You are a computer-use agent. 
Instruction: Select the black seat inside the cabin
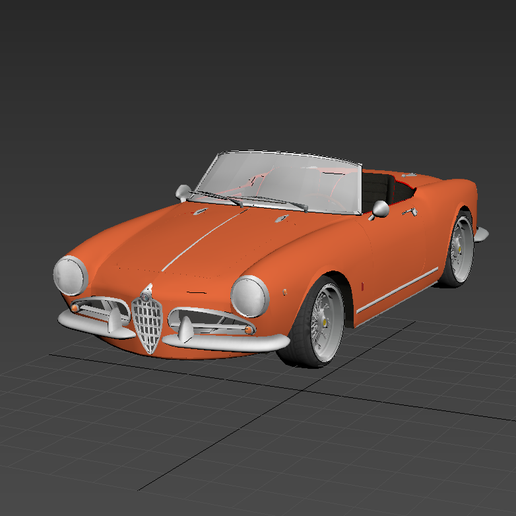pos(378,190)
